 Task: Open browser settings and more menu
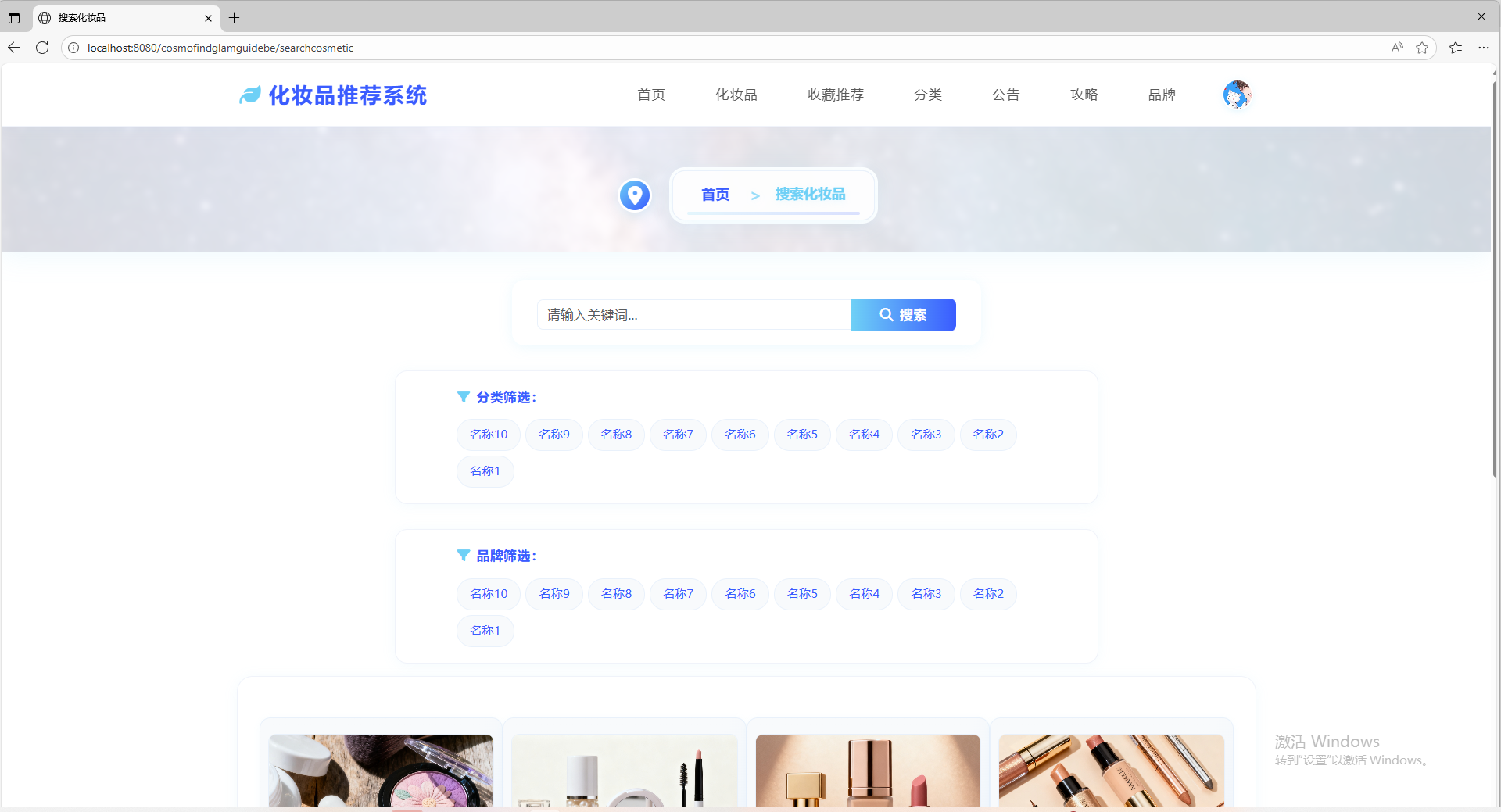click(x=1484, y=48)
